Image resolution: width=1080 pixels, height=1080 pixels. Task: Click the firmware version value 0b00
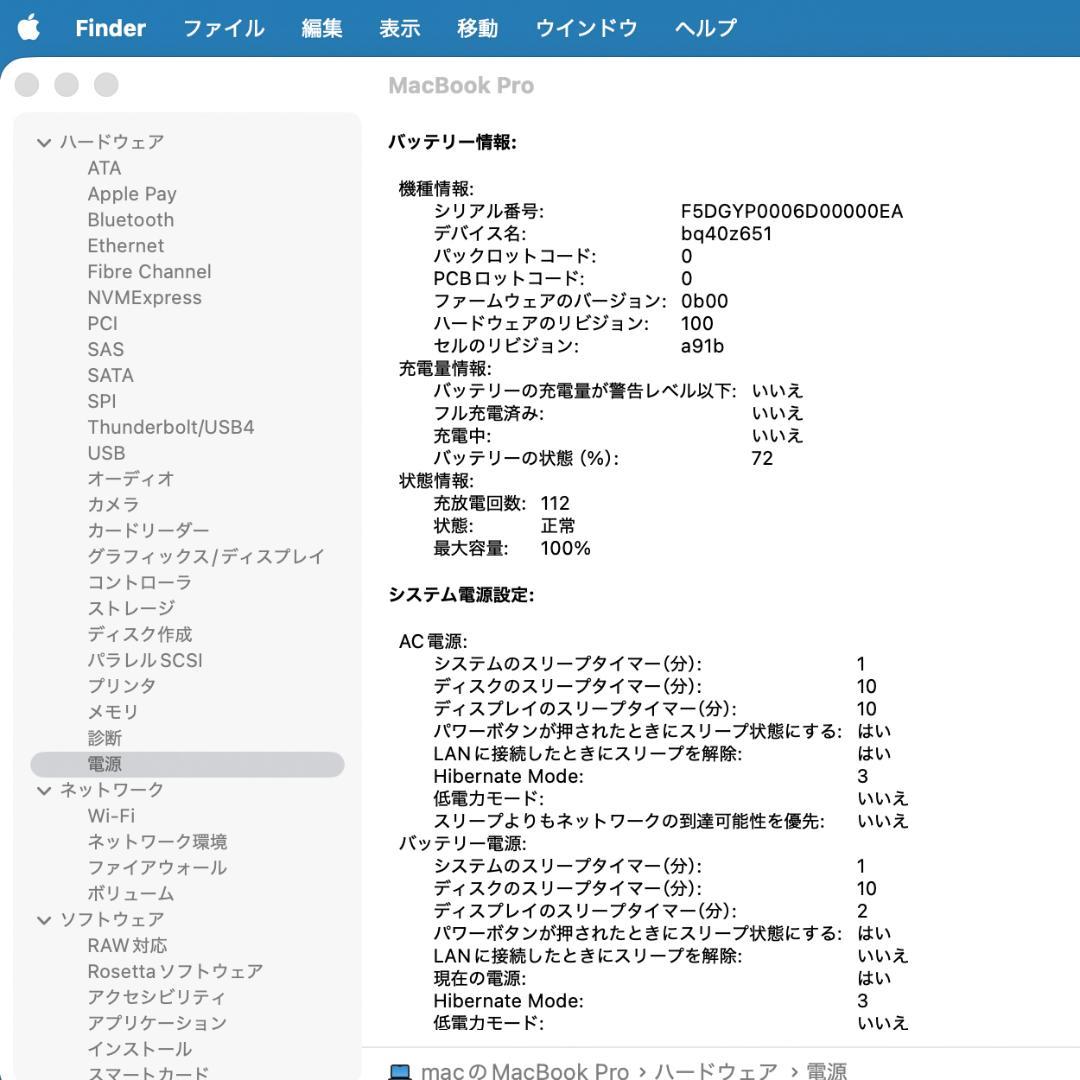[x=704, y=301]
